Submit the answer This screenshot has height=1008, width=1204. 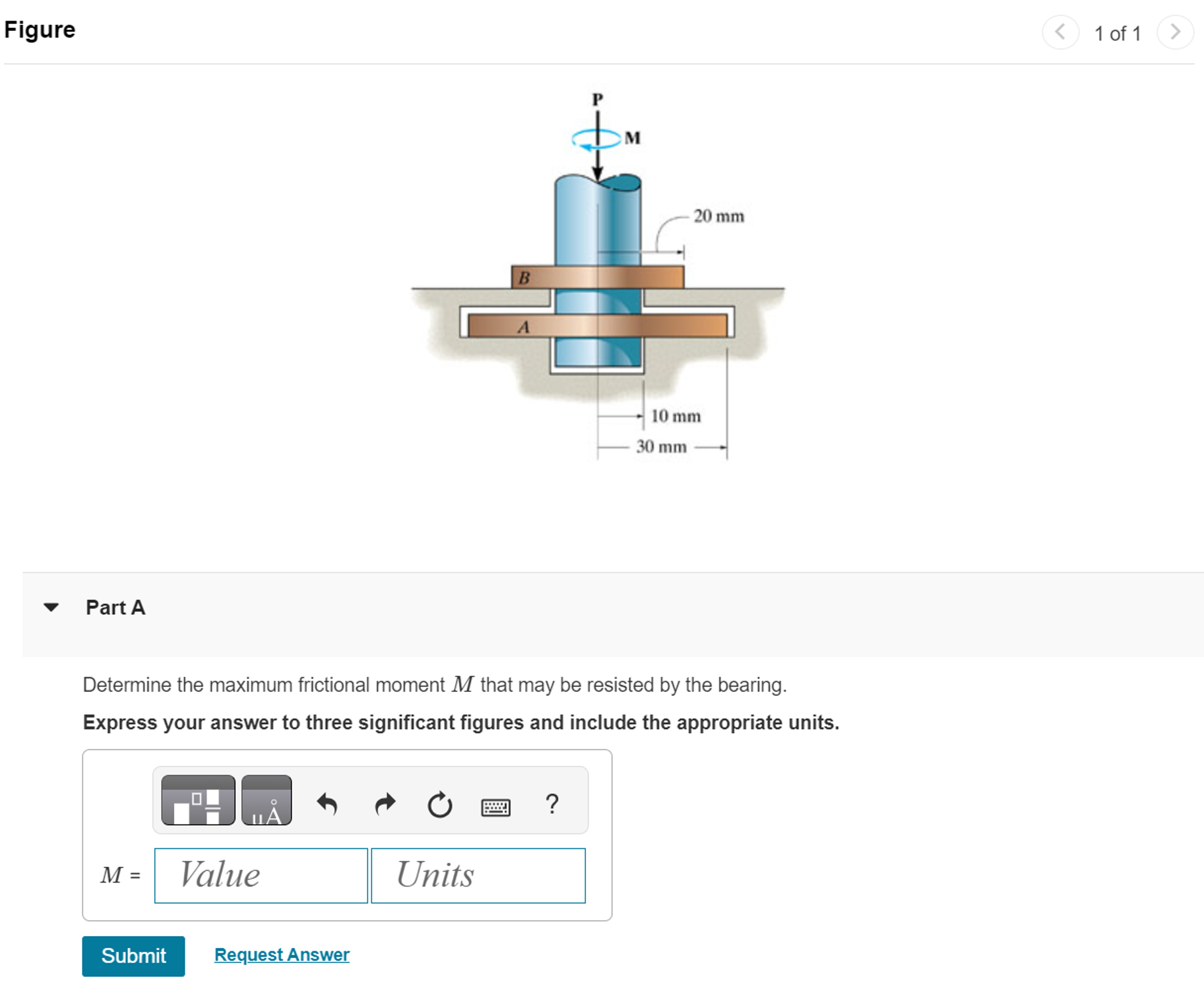click(133, 956)
